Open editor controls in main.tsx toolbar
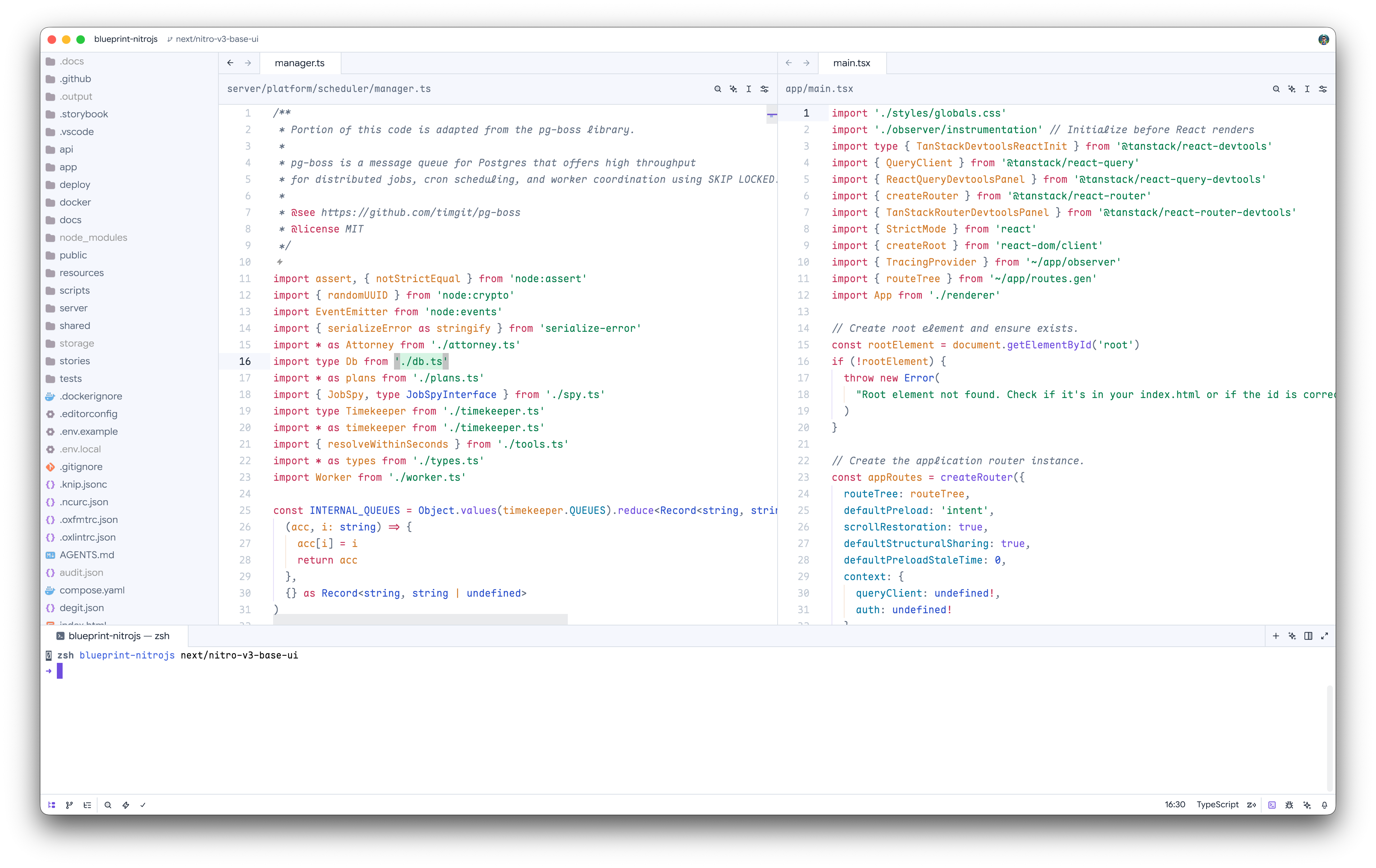This screenshot has height=868, width=1376. (1323, 89)
